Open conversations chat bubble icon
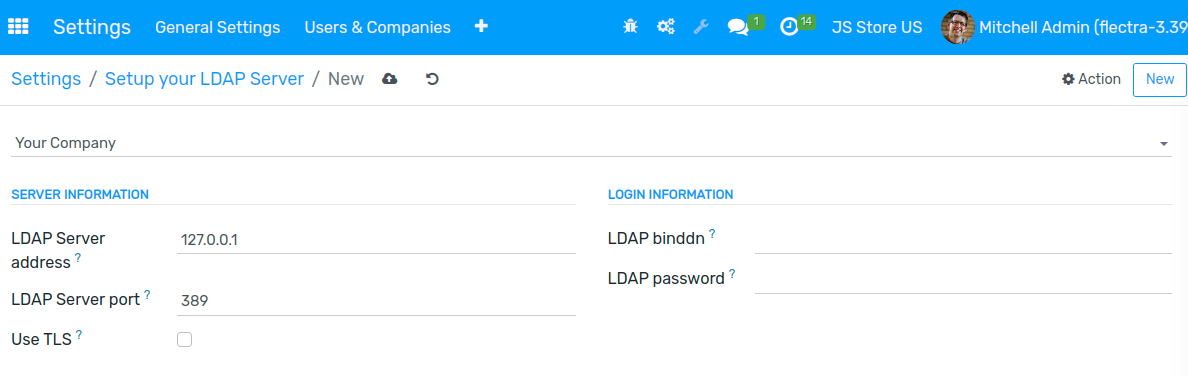This screenshot has height=376, width=1188. coord(737,27)
